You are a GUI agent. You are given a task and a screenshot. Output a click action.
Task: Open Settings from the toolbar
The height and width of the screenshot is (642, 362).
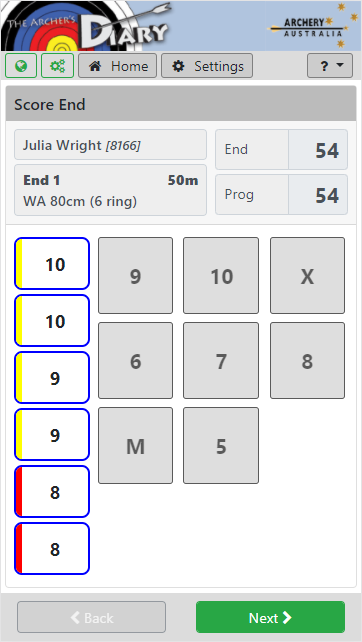click(207, 66)
